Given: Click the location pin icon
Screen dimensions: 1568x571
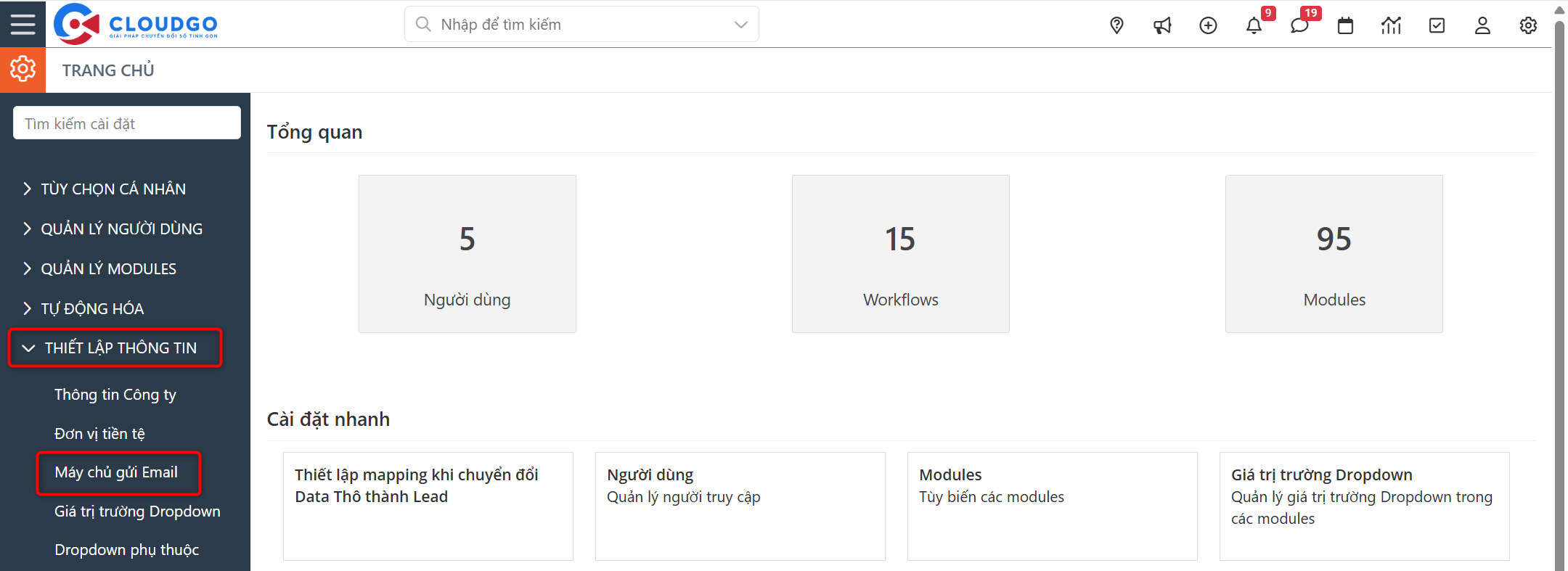Looking at the screenshot, I should [1116, 25].
